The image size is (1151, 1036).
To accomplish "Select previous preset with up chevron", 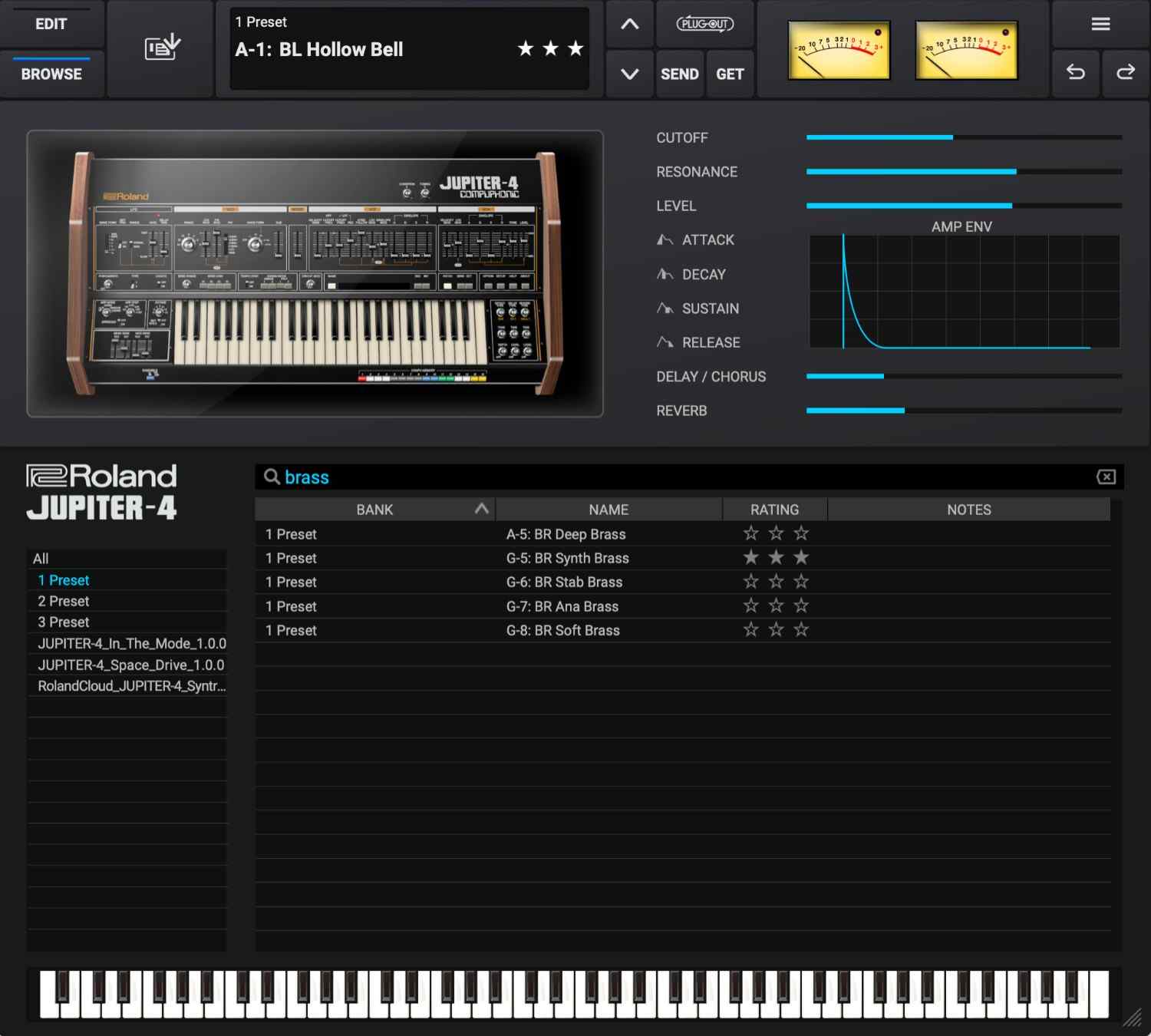I will (629, 24).
